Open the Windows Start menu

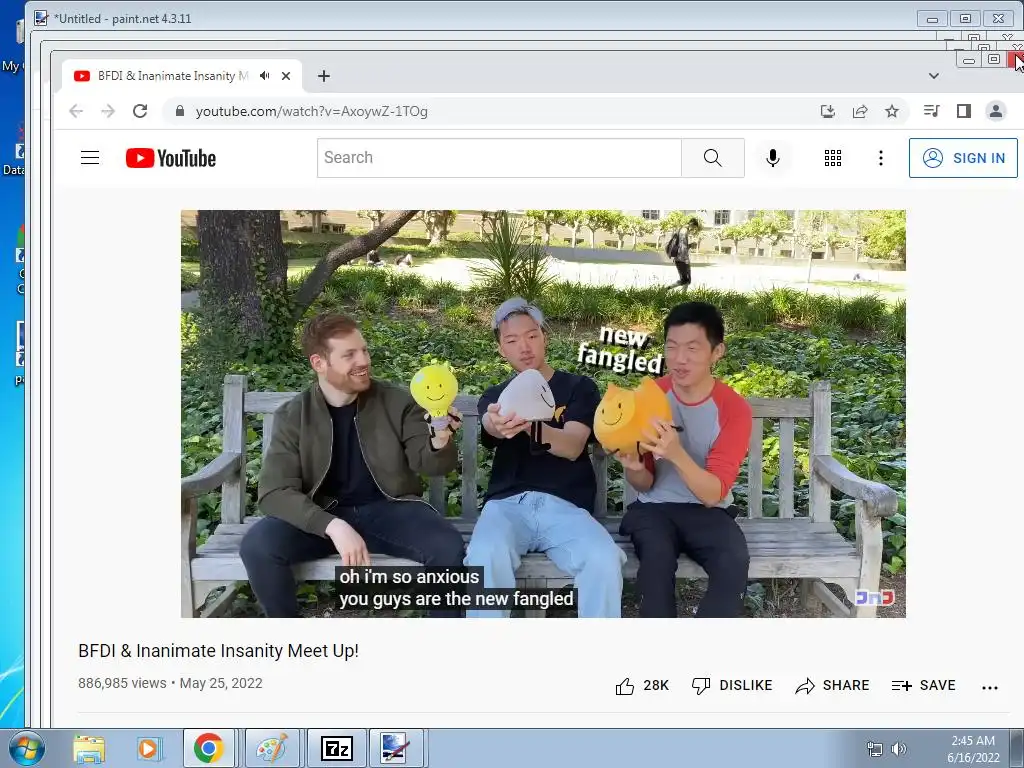point(27,748)
